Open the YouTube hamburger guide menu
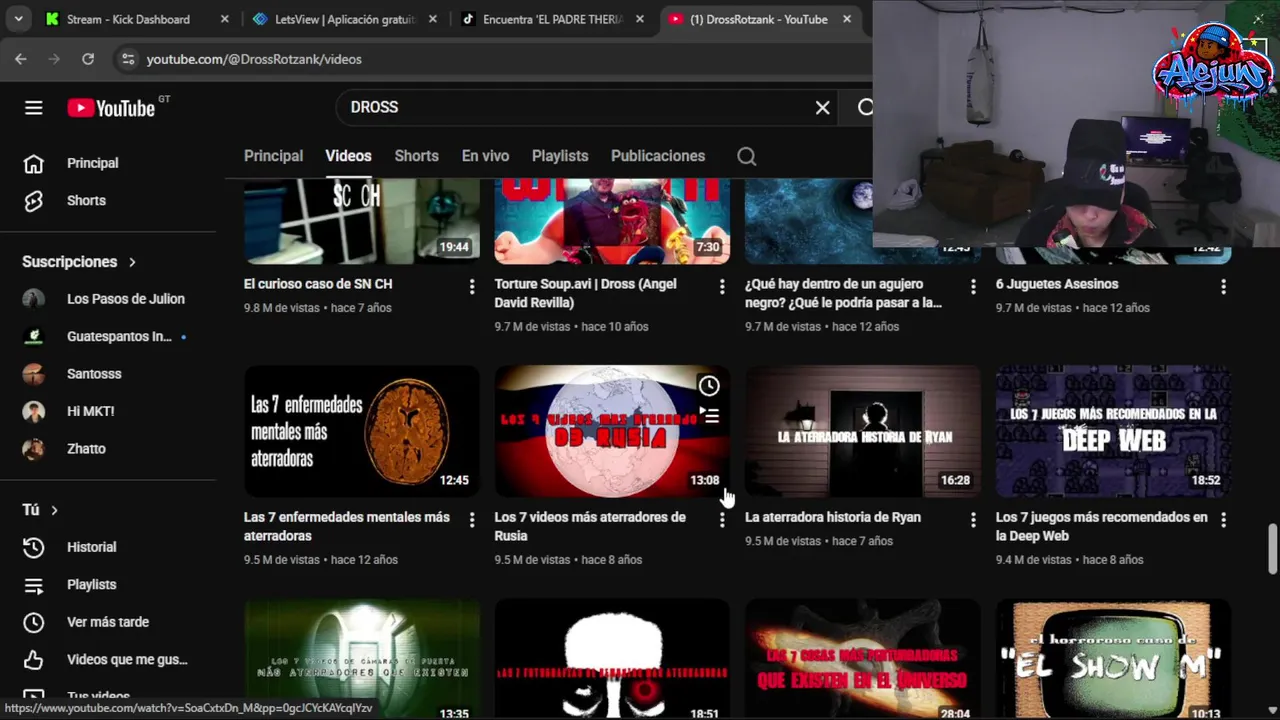 point(34,108)
